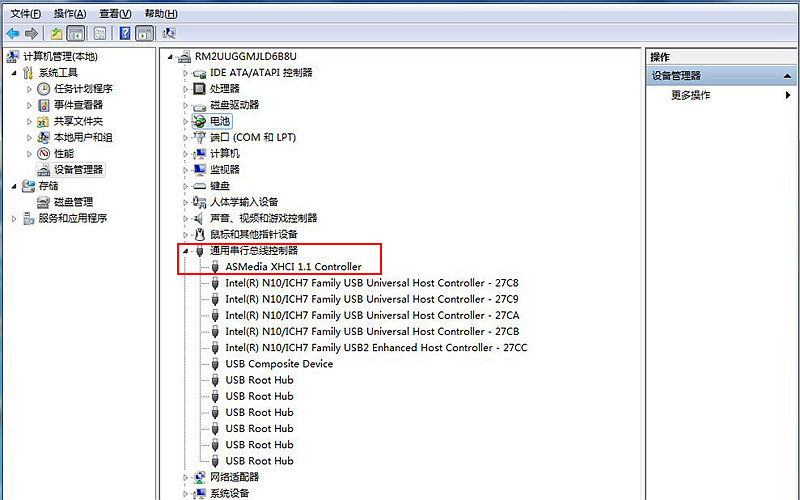Collapse the 存储 tree node
The height and width of the screenshot is (500, 800).
point(14,186)
